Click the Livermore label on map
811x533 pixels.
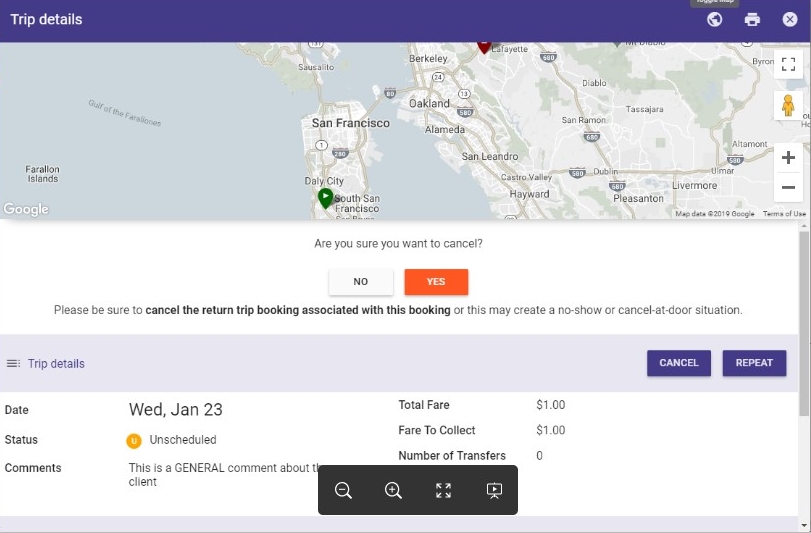click(x=695, y=186)
